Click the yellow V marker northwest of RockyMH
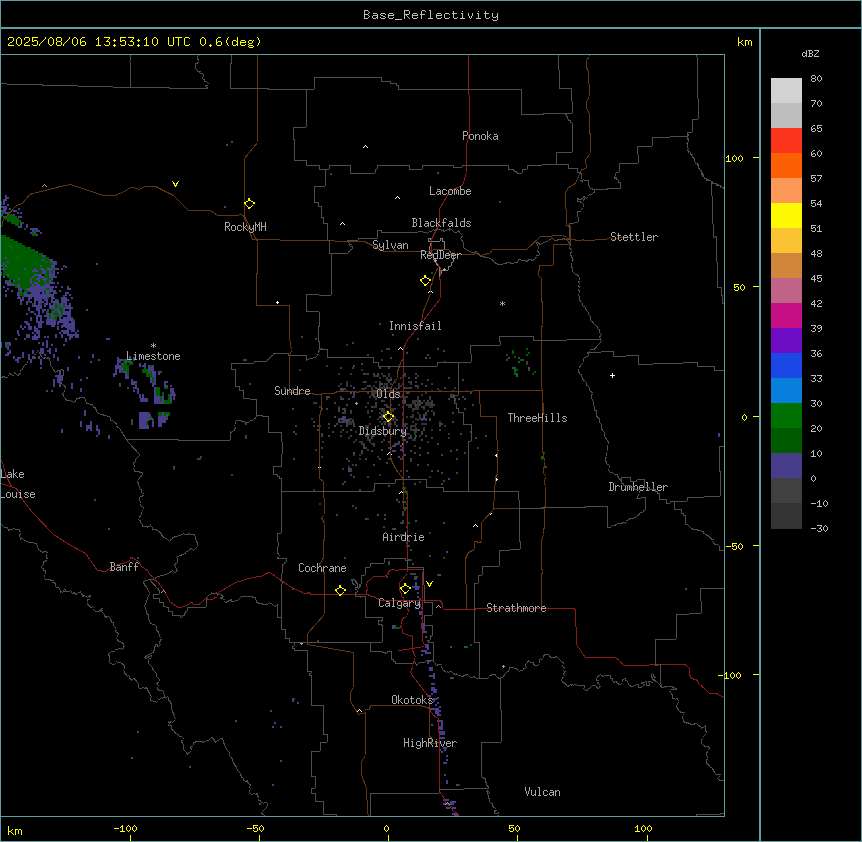862x842 pixels. tap(175, 184)
